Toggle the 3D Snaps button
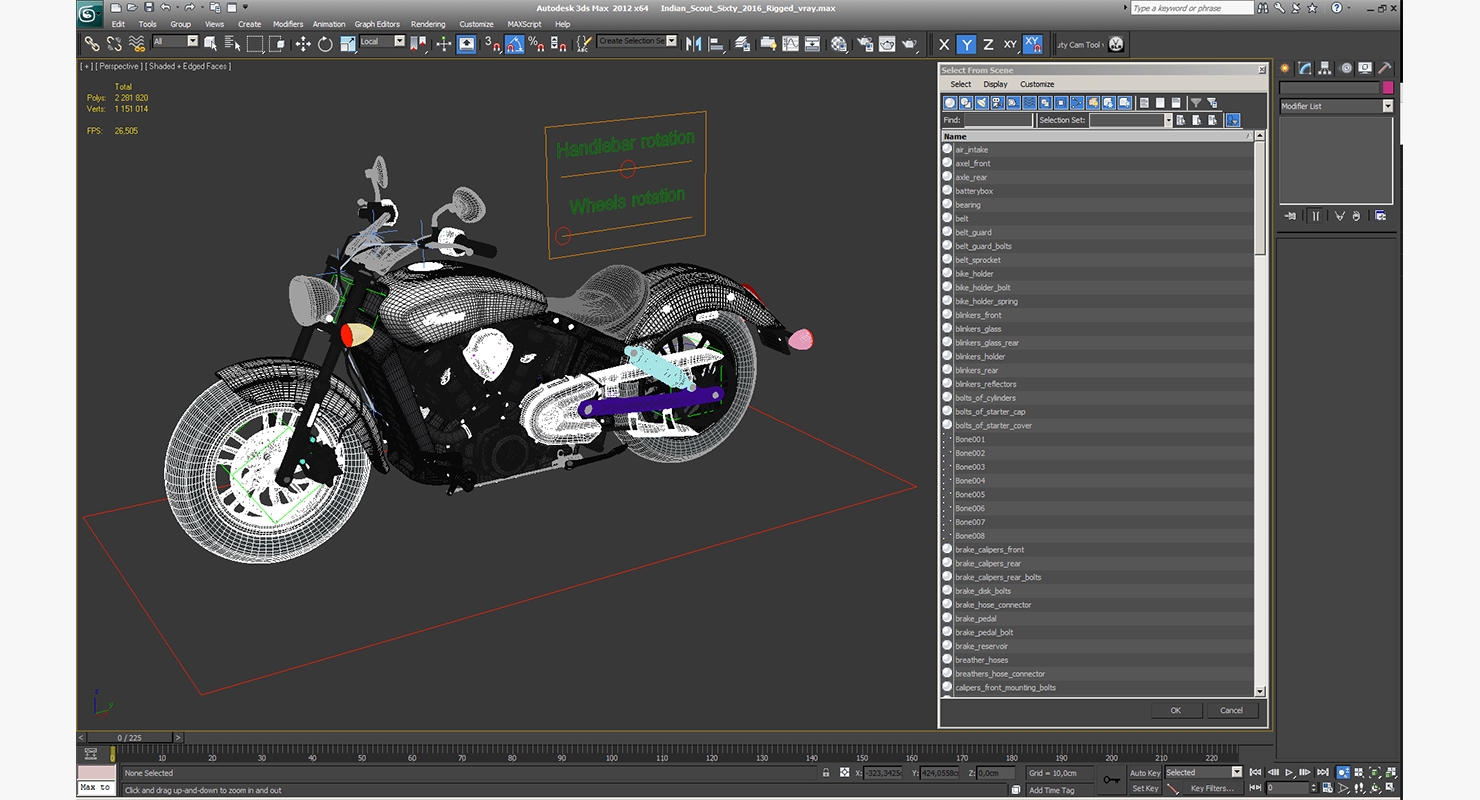1480x800 pixels. pyautogui.click(x=492, y=44)
